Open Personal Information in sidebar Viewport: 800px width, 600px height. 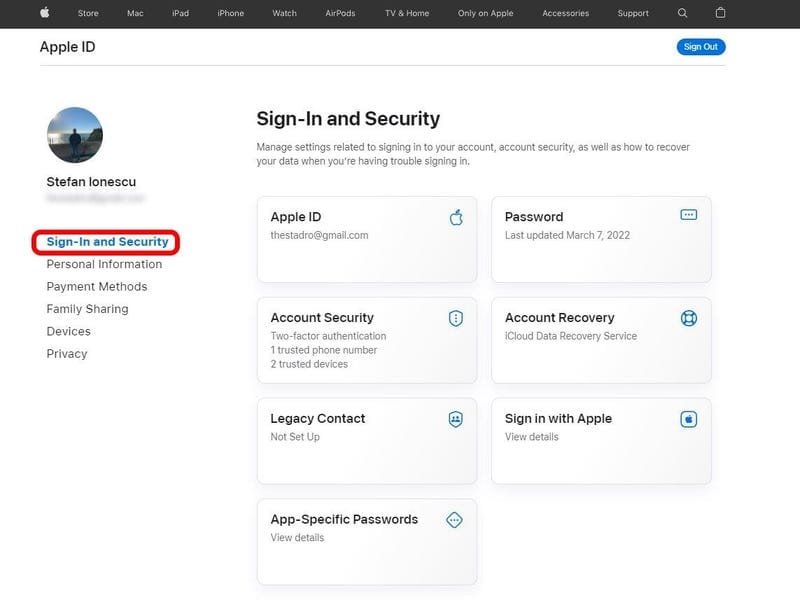(x=104, y=264)
